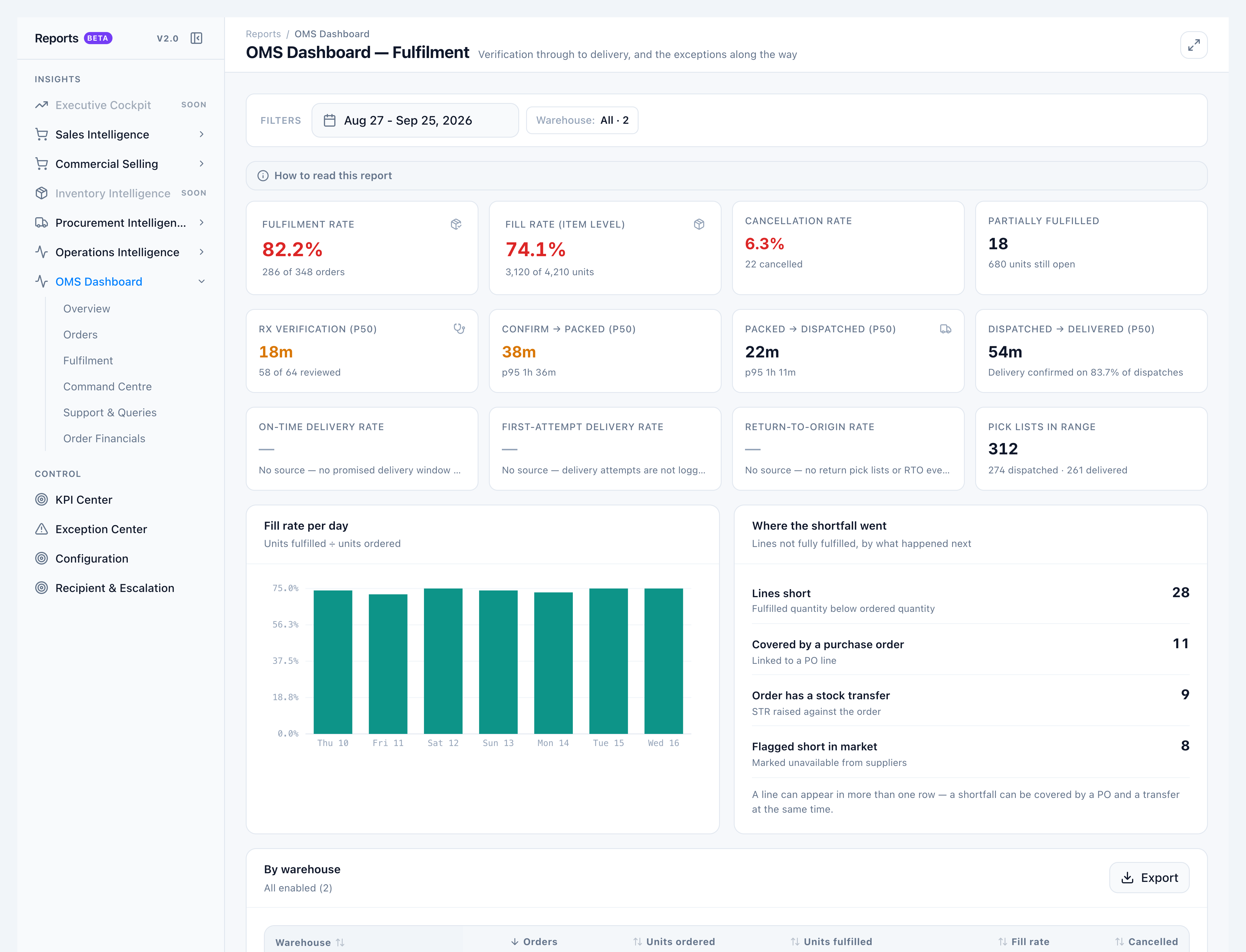
Task: Collapse the OMS Dashboard submenu chevron
Action: click(201, 282)
